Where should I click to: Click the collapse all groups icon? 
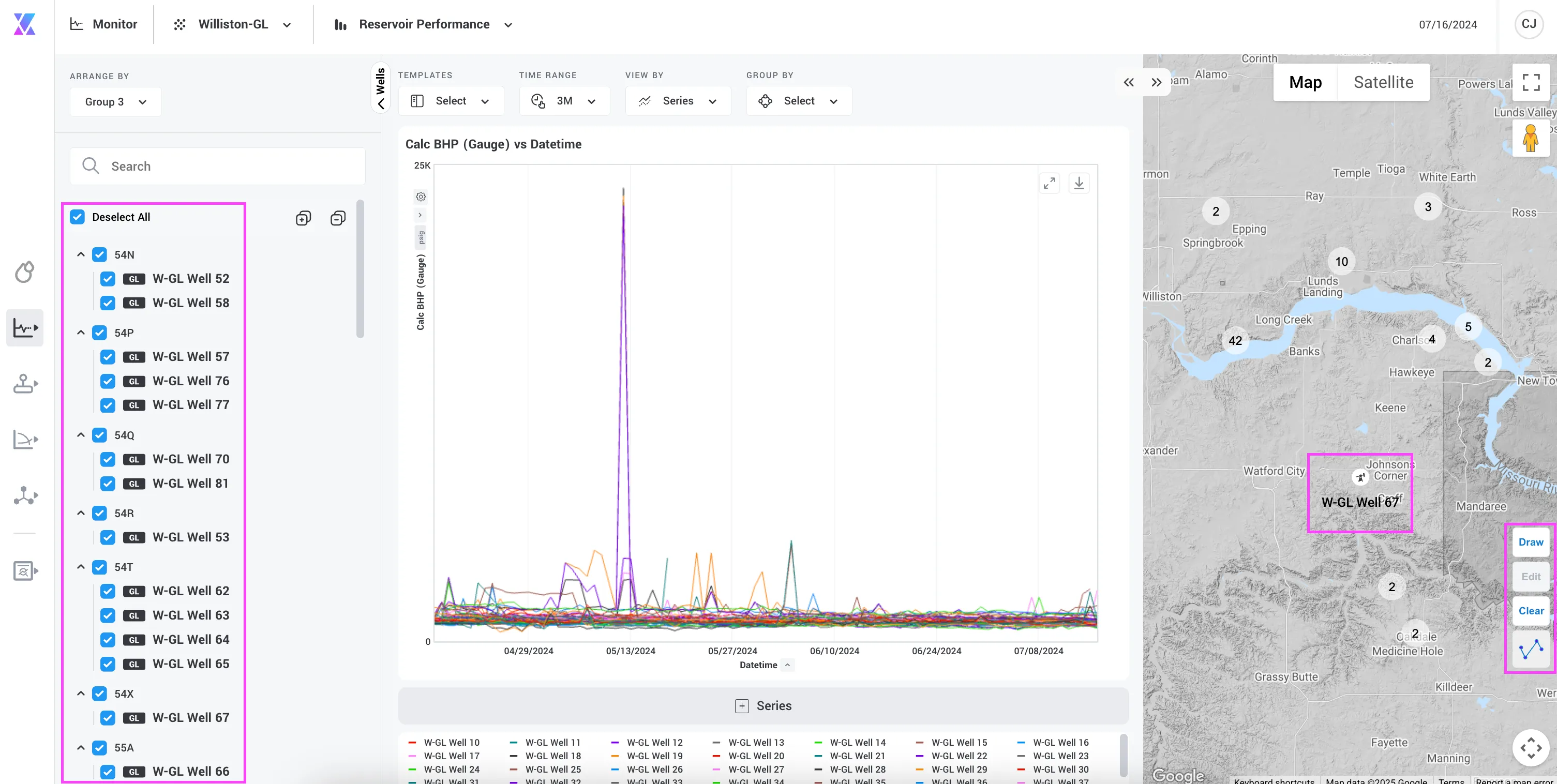pos(338,218)
